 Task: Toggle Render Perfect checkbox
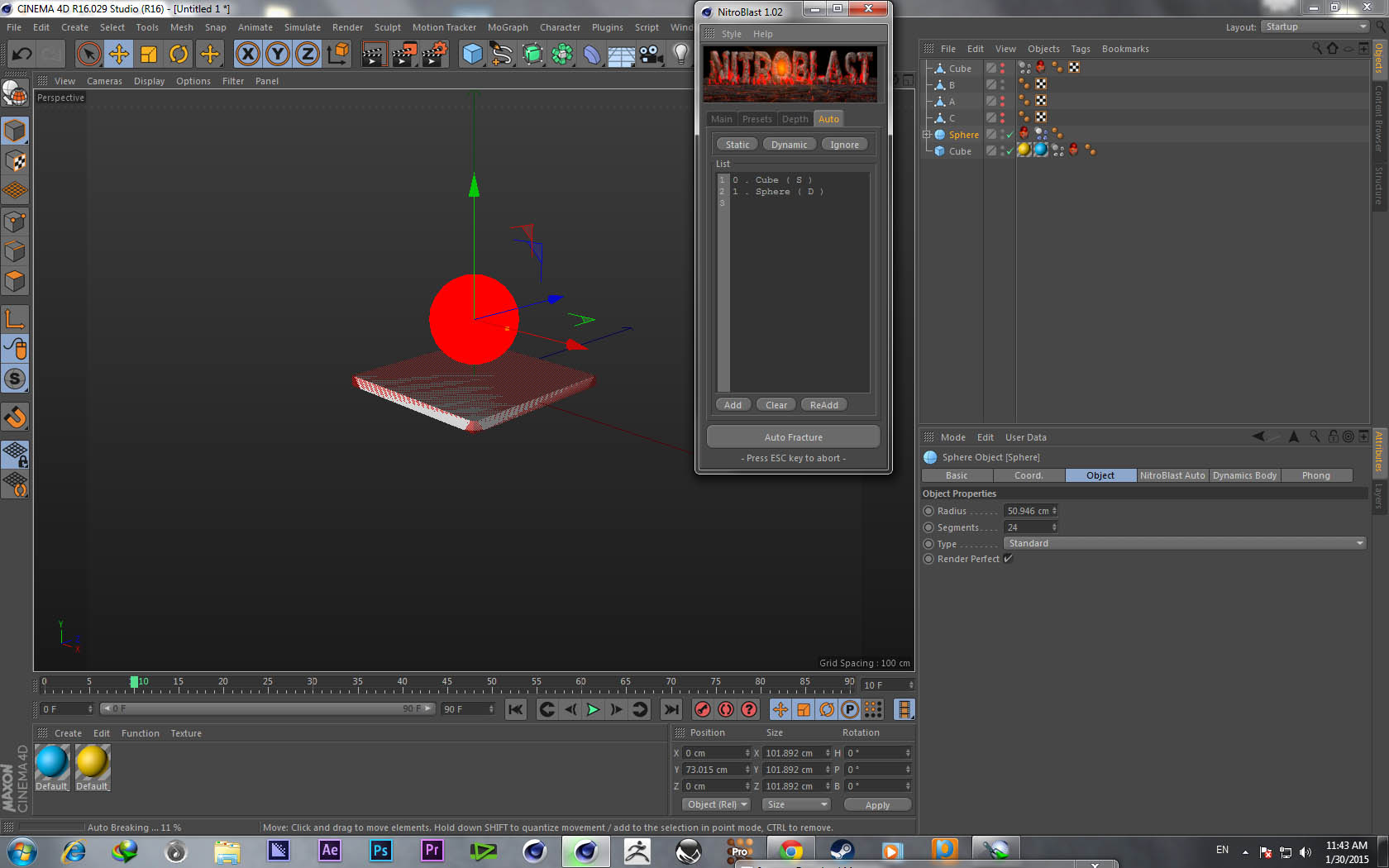[1008, 559]
